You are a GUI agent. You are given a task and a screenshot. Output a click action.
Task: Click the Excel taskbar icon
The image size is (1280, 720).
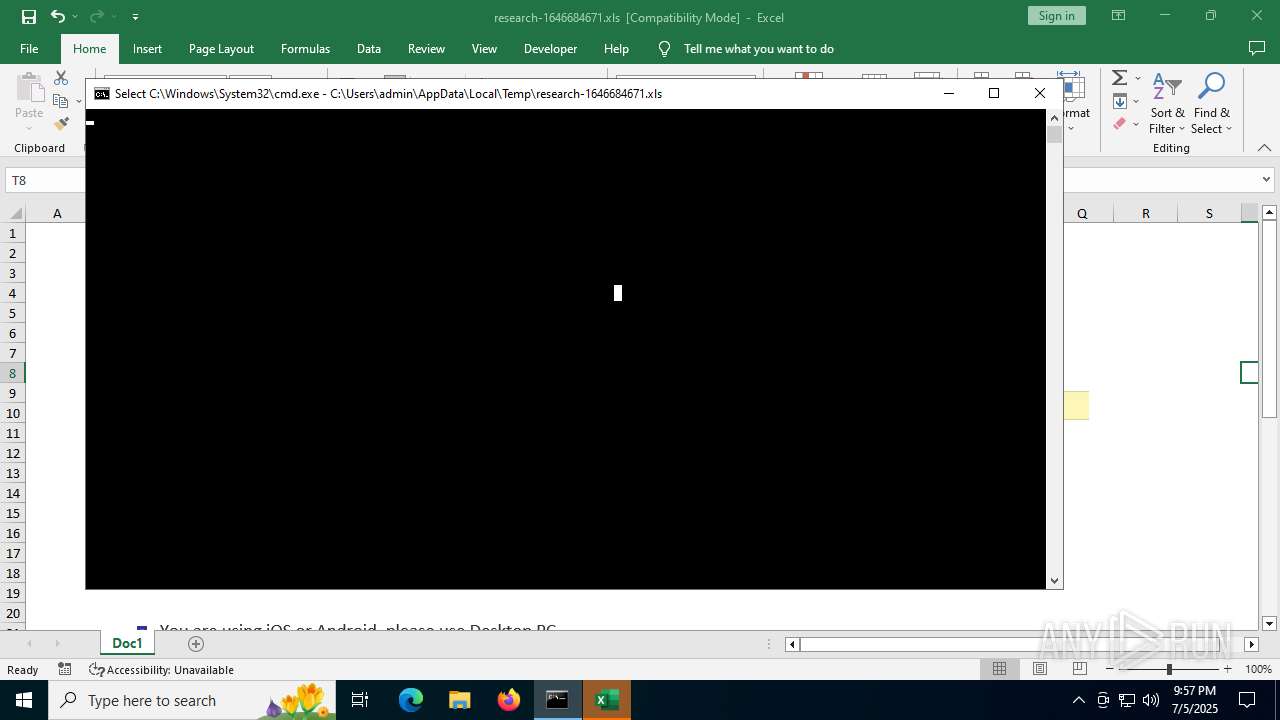point(606,700)
